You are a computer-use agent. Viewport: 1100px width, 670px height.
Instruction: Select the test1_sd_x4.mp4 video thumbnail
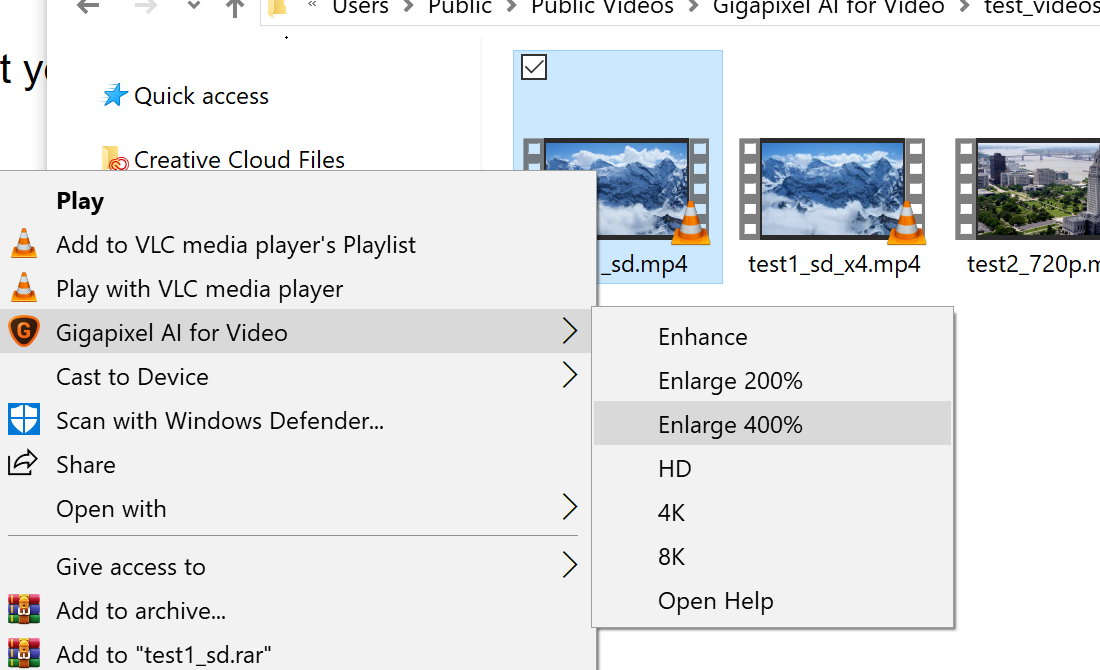tap(833, 189)
